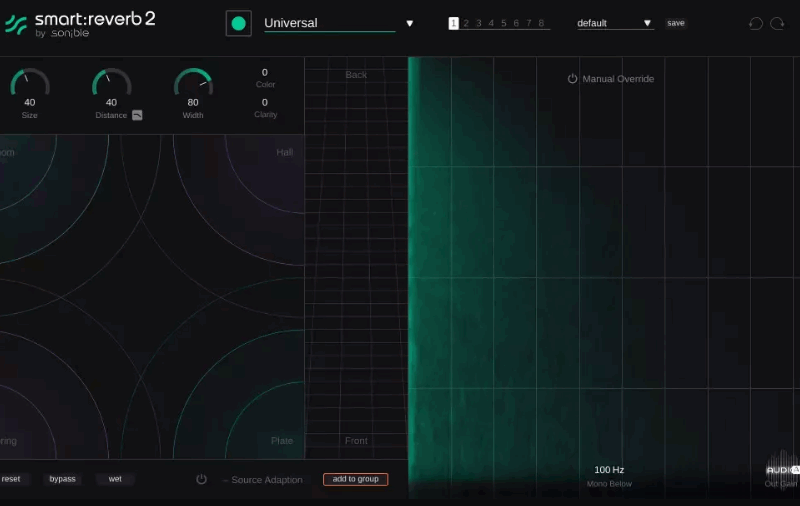The height and width of the screenshot is (506, 800).
Task: Click the Back label on grid
Action: (x=356, y=75)
